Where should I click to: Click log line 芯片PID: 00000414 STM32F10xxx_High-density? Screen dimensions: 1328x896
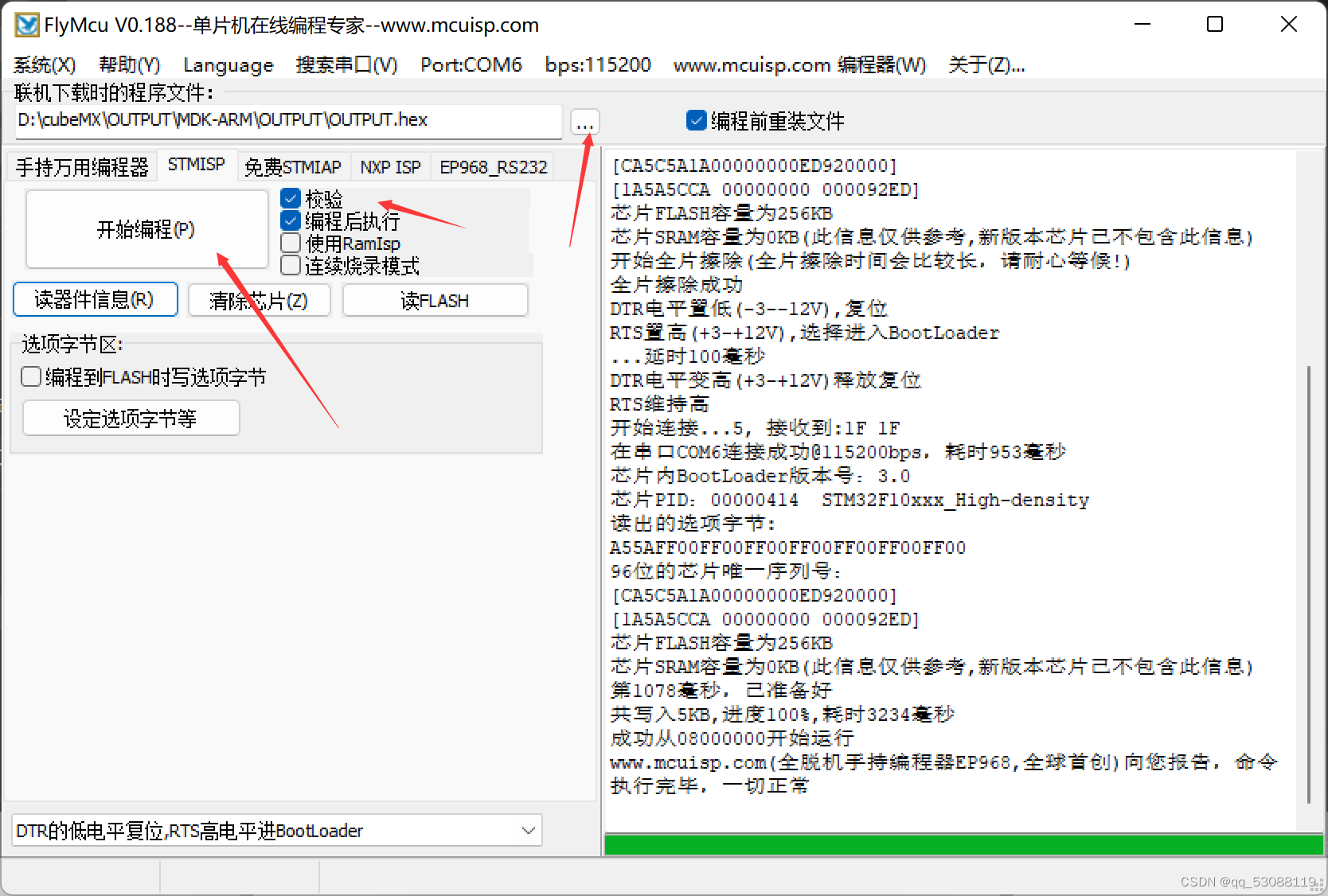click(850, 500)
